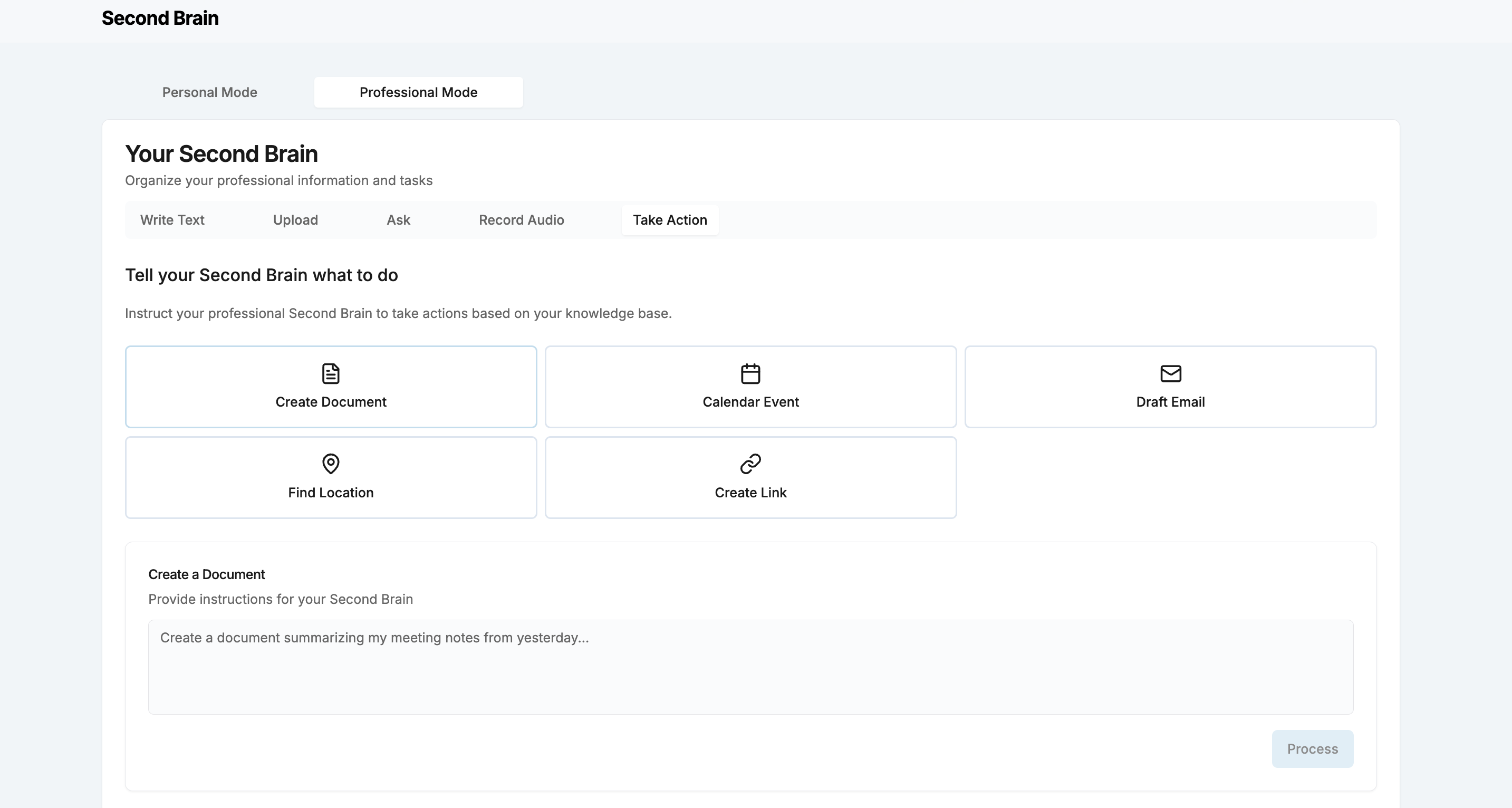Switch to Personal Mode
This screenshot has width=1512, height=808.
point(209,92)
